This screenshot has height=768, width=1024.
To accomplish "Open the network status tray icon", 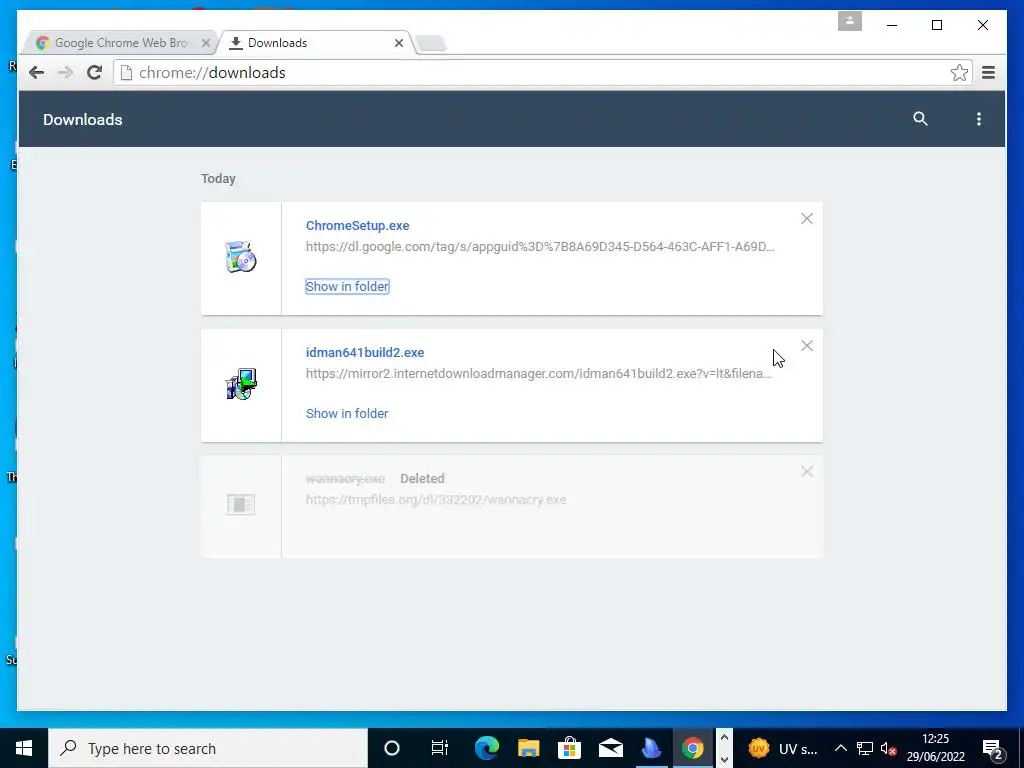I will (865, 748).
